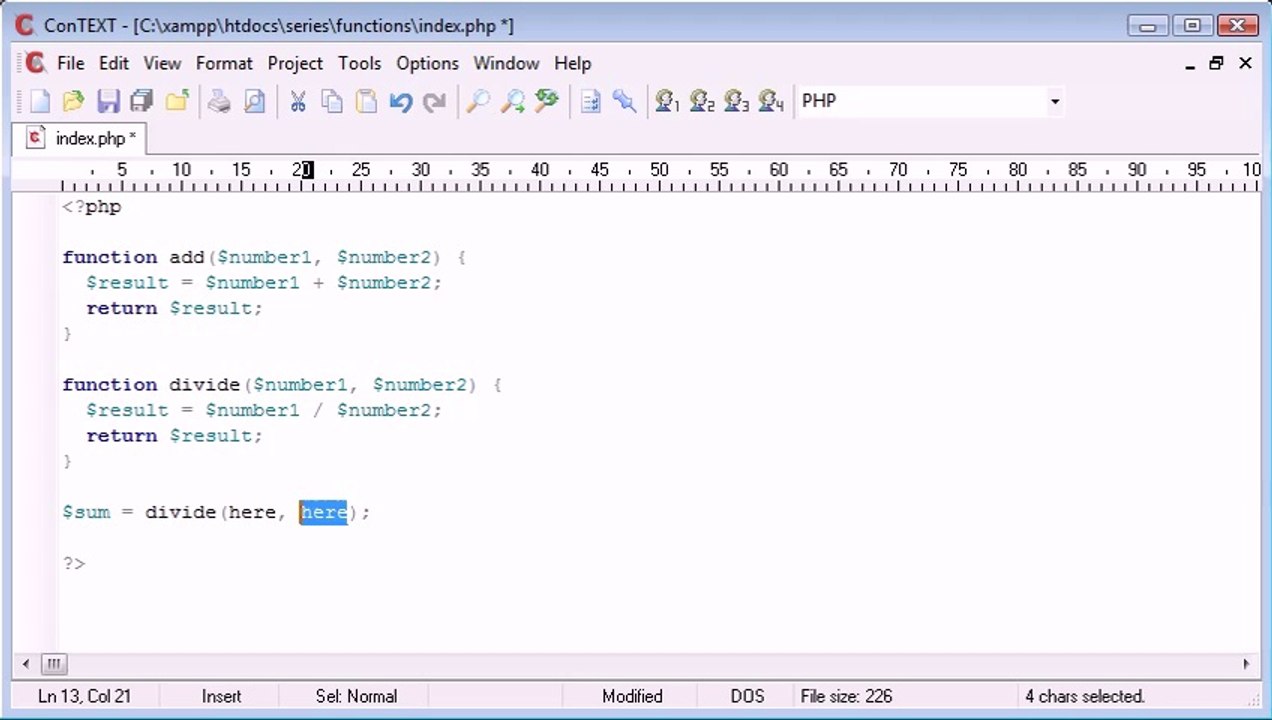Open the Format menu
1272x720 pixels.
[x=224, y=63]
